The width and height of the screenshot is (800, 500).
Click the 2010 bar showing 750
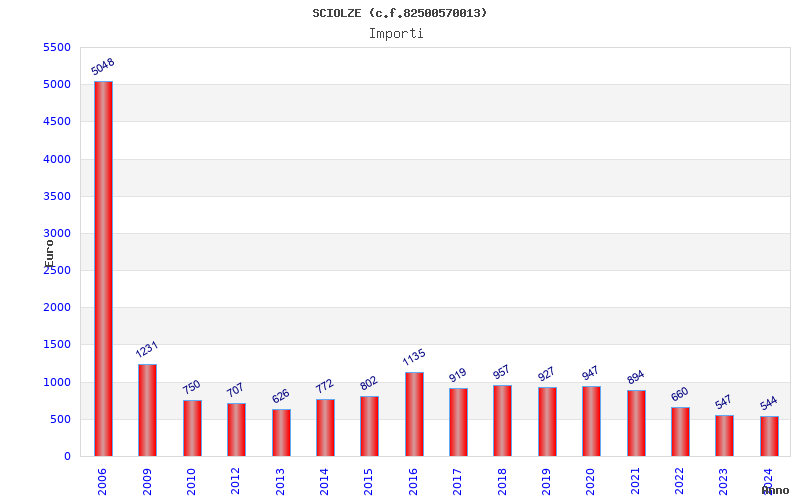[192, 429]
